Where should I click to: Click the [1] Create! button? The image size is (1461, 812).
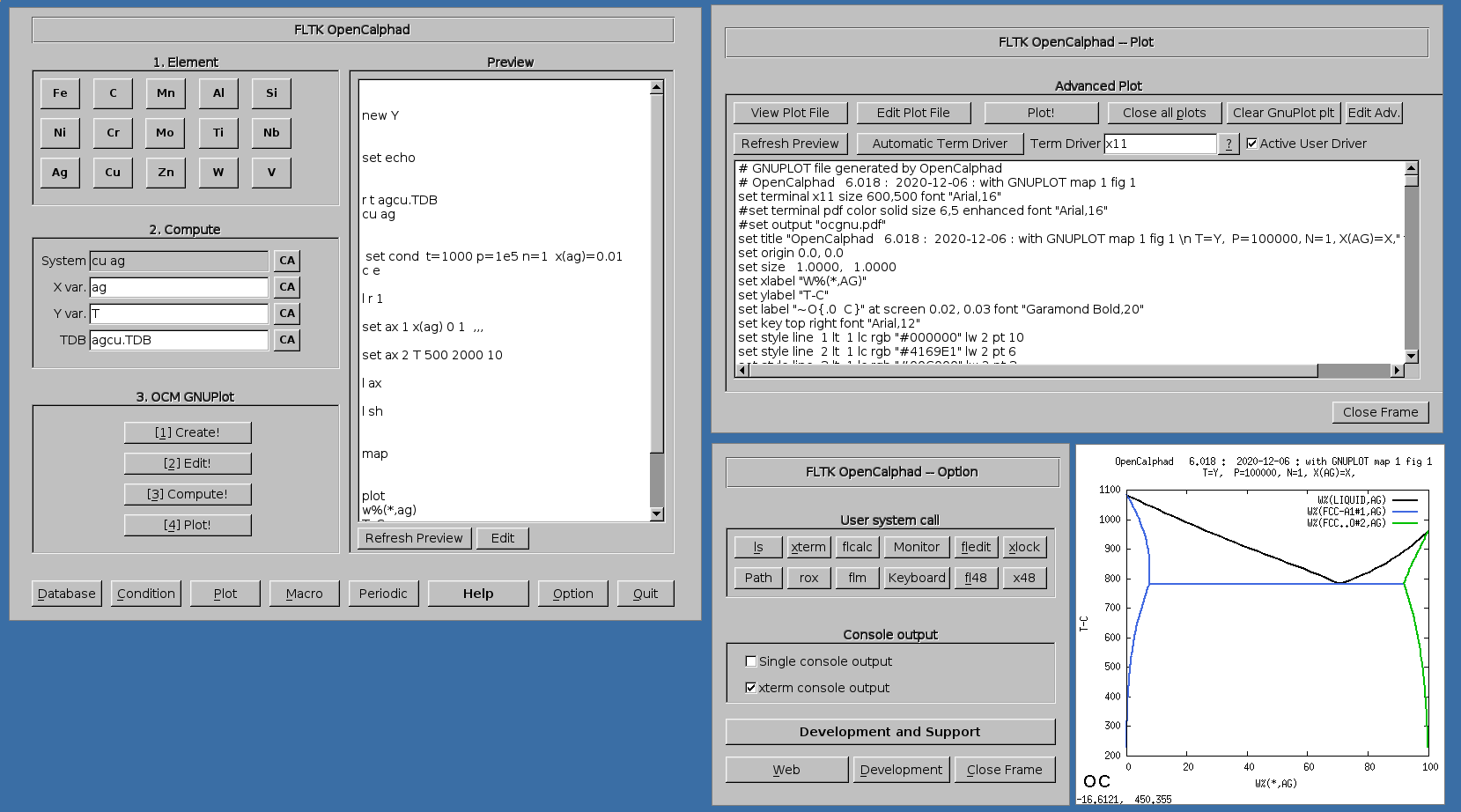pyautogui.click(x=188, y=432)
